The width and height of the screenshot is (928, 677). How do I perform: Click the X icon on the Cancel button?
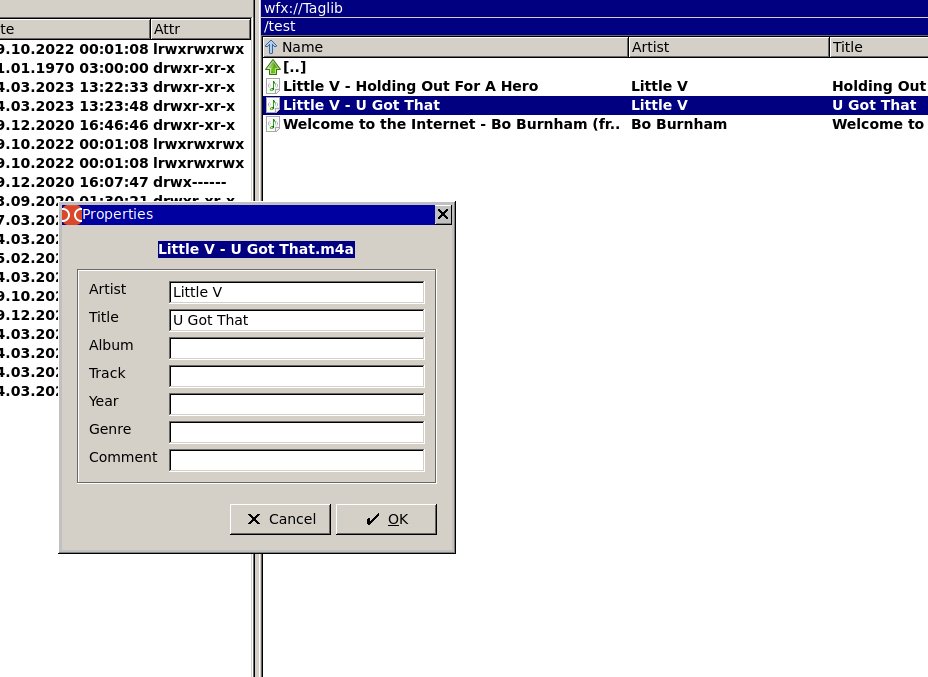253,519
